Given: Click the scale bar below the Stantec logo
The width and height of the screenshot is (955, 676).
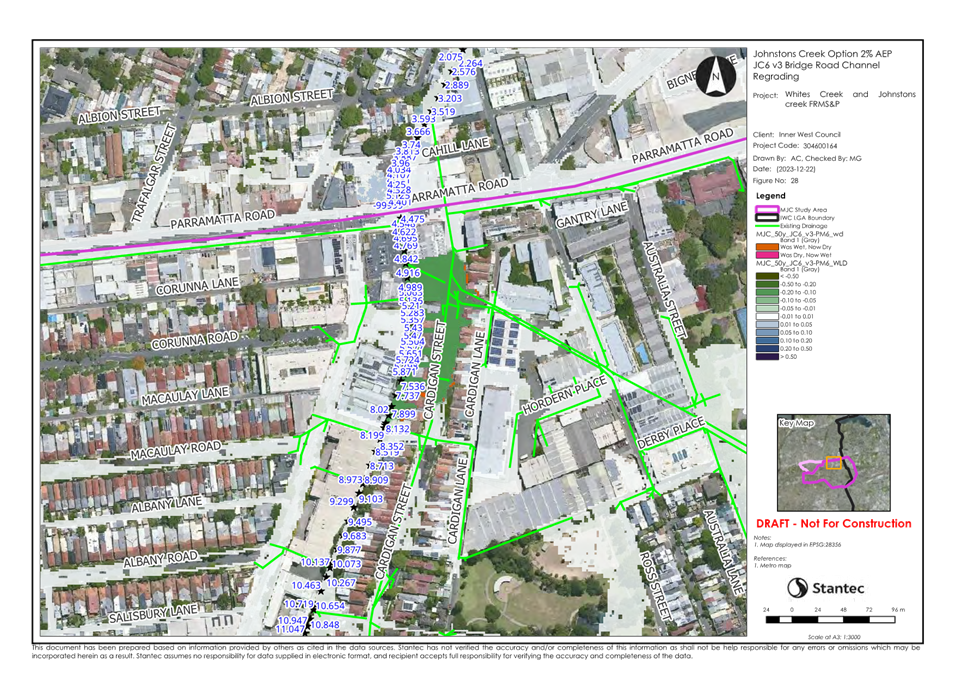Looking at the screenshot, I should click(830, 619).
